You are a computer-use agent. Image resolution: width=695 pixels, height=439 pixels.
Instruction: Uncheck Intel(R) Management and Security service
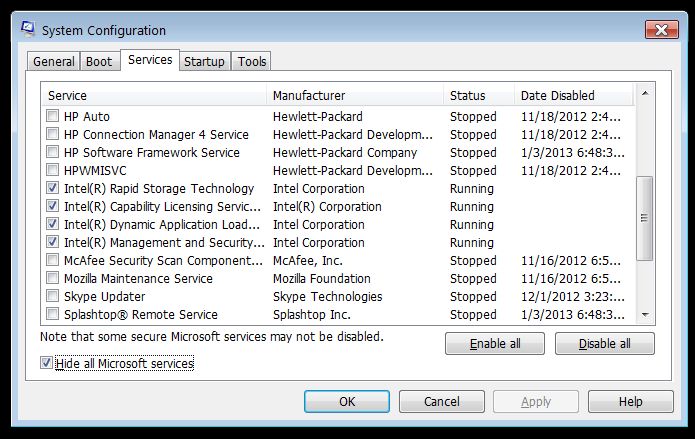pyautogui.click(x=52, y=242)
